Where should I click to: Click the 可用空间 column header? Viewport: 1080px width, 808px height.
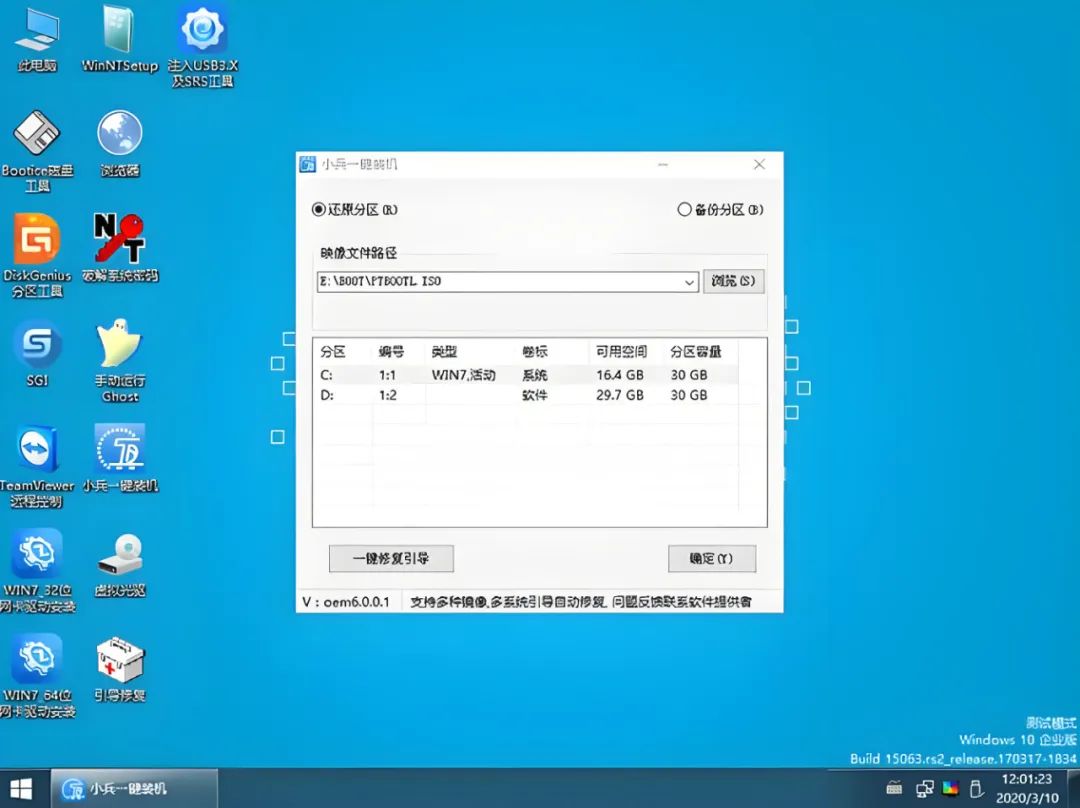621,352
